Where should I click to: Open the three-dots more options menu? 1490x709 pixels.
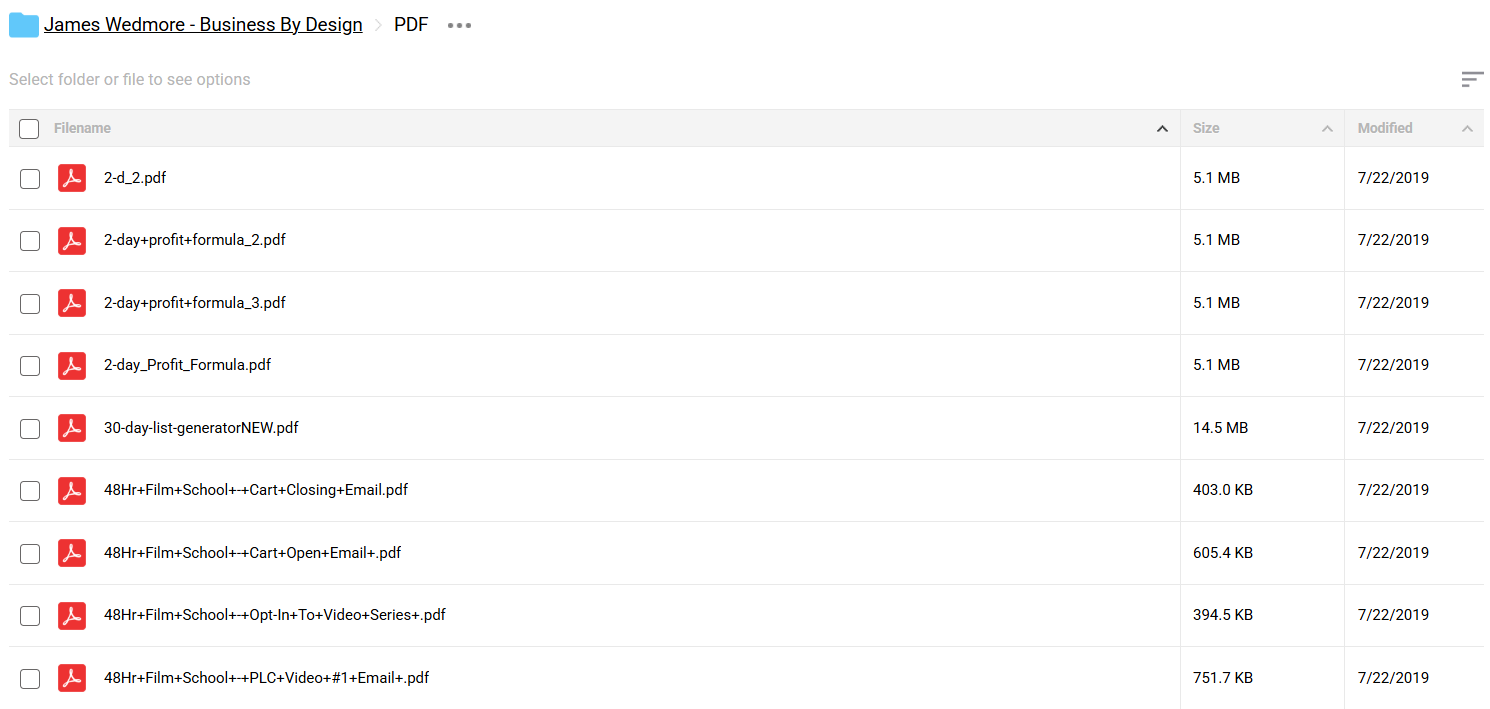[x=459, y=25]
